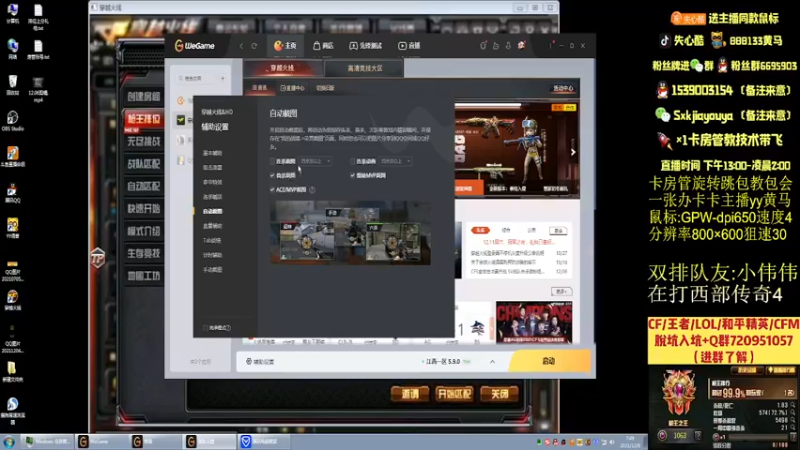
Task: Click the orange news category pill
Action: coord(480,231)
